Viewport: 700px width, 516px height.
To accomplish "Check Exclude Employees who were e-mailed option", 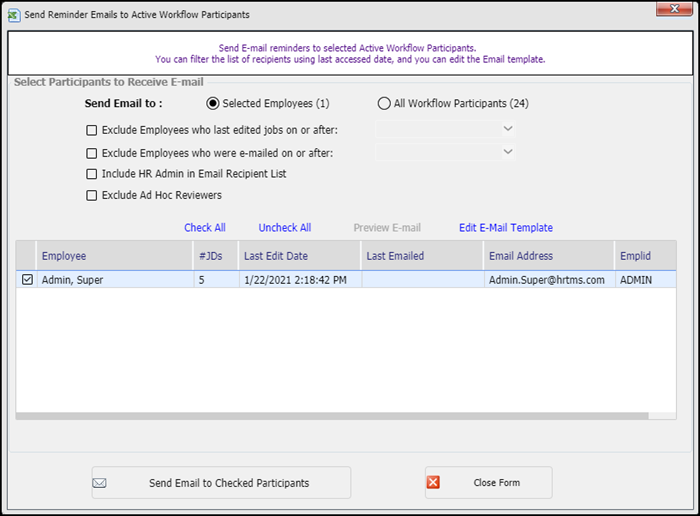I will click(92, 153).
